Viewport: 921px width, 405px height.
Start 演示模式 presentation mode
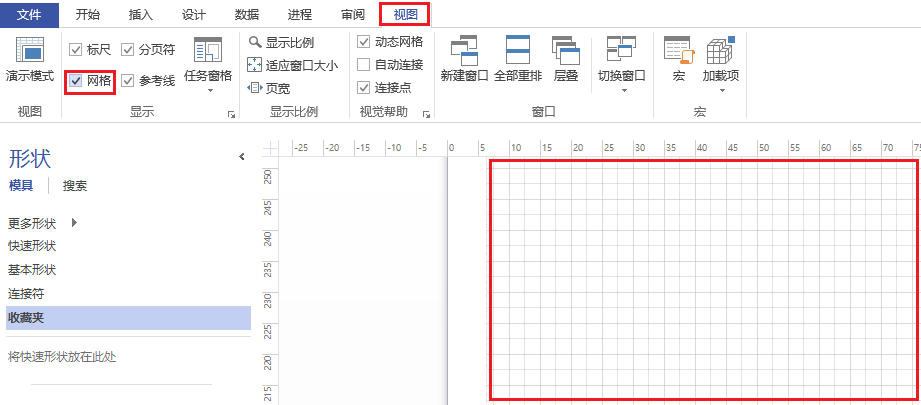point(30,59)
